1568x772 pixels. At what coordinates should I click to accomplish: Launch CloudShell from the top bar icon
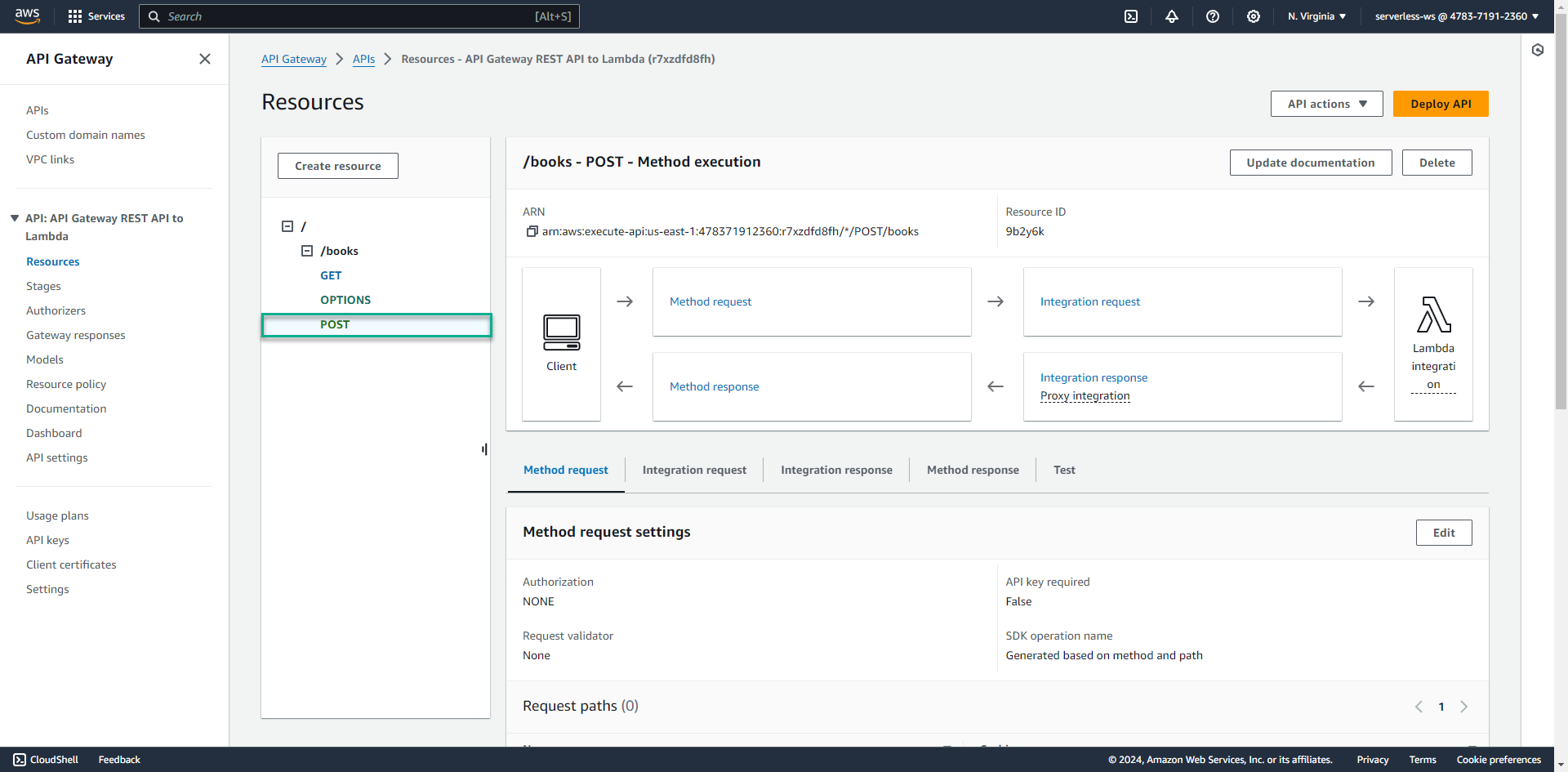point(1131,16)
